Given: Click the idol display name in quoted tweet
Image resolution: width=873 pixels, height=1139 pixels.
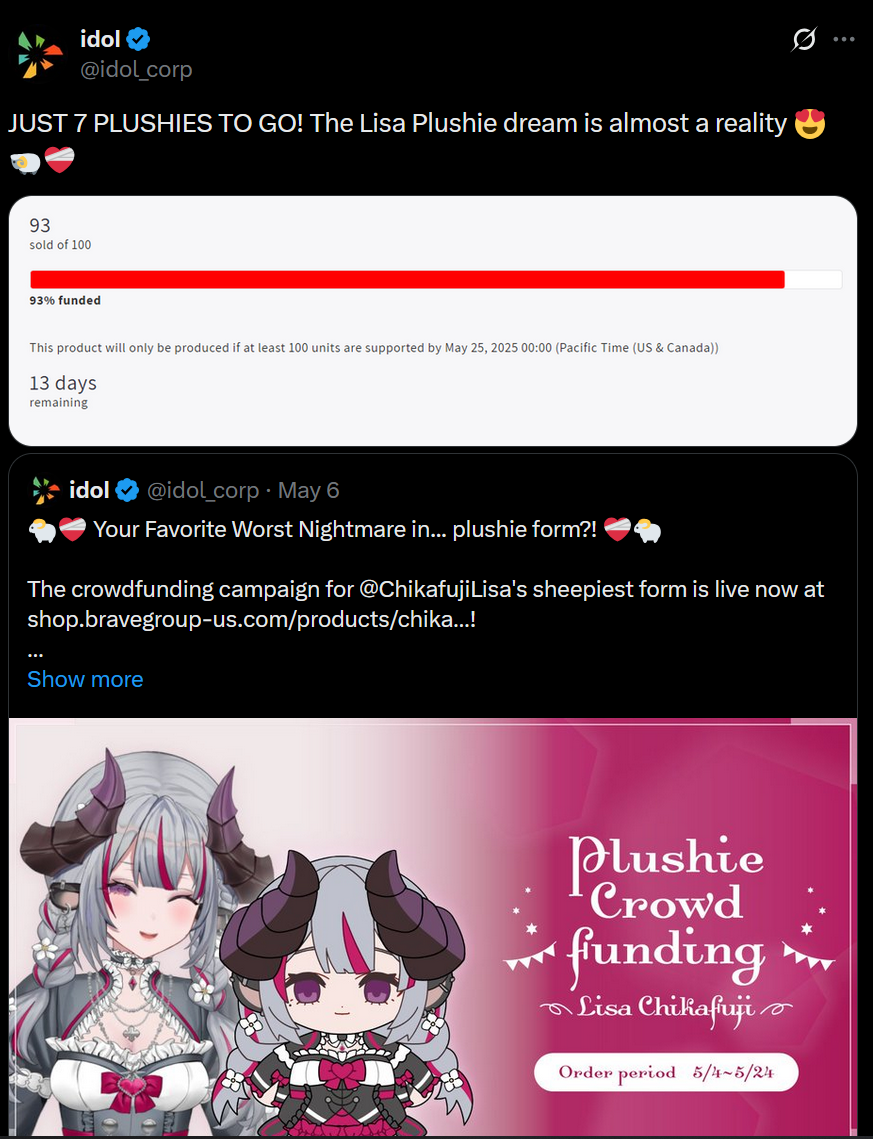Looking at the screenshot, I should 89,490.
